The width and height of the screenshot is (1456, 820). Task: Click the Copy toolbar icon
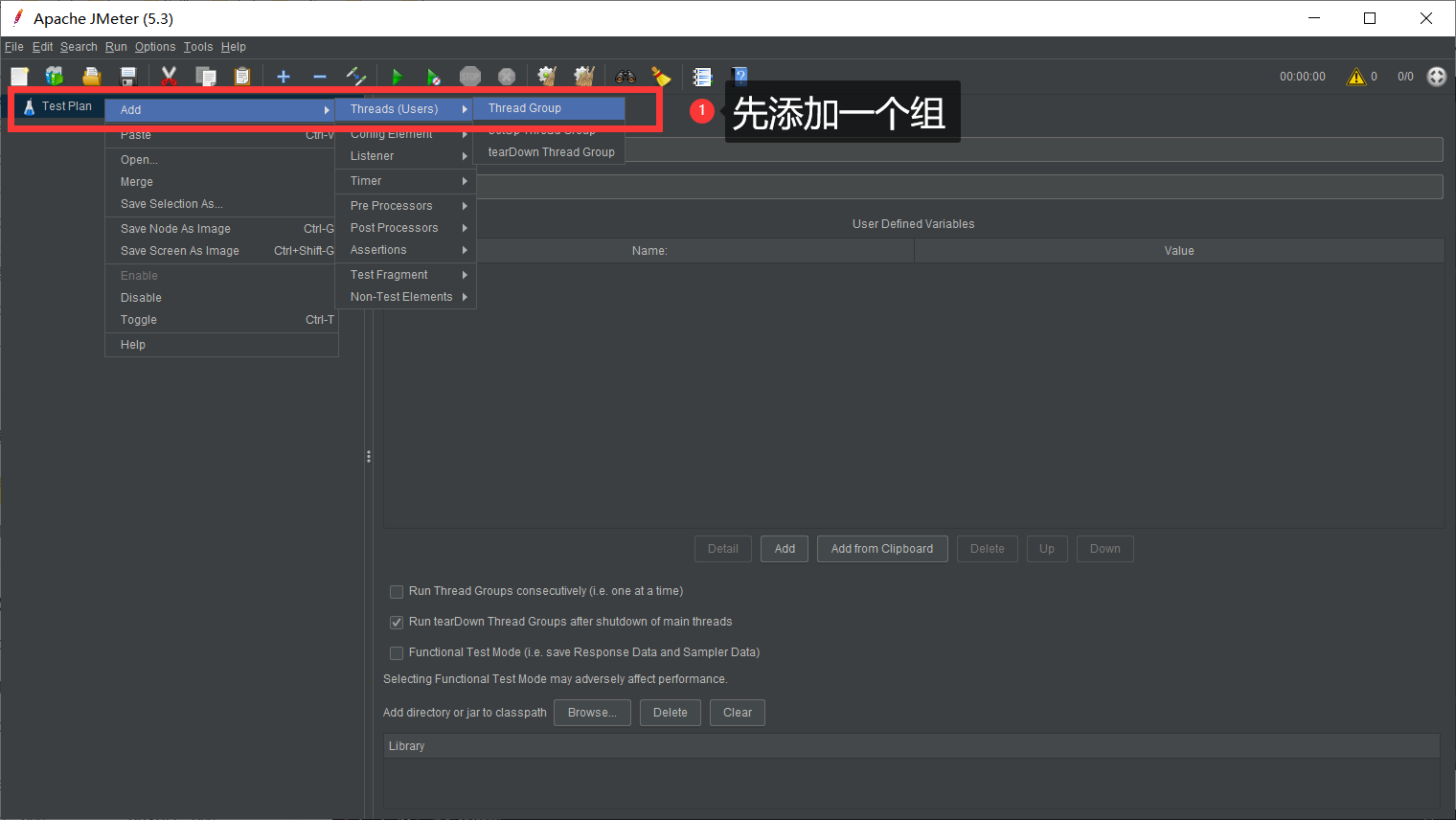pyautogui.click(x=206, y=77)
